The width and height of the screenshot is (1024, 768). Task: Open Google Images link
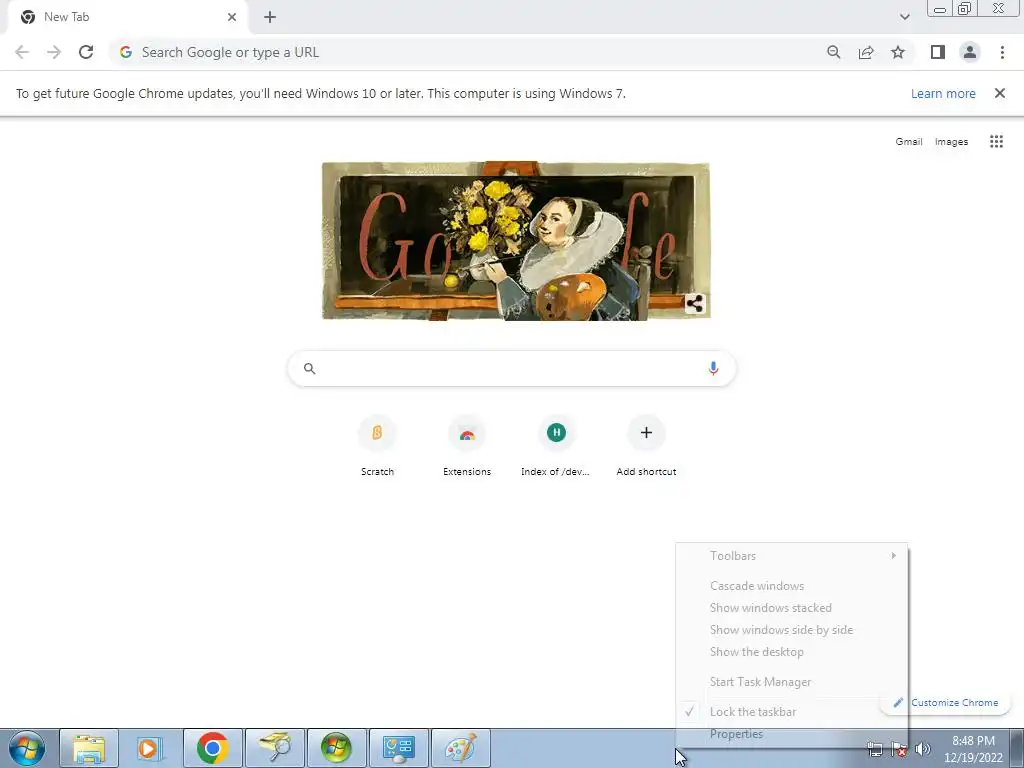pyautogui.click(x=951, y=142)
